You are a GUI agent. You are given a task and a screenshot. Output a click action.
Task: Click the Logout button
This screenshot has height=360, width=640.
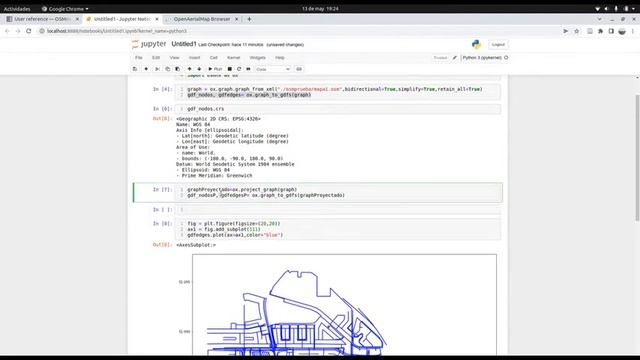(498, 44)
